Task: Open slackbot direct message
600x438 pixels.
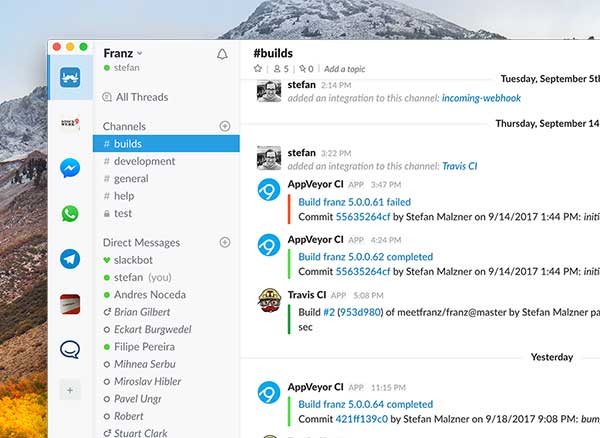Action: click(166, 260)
